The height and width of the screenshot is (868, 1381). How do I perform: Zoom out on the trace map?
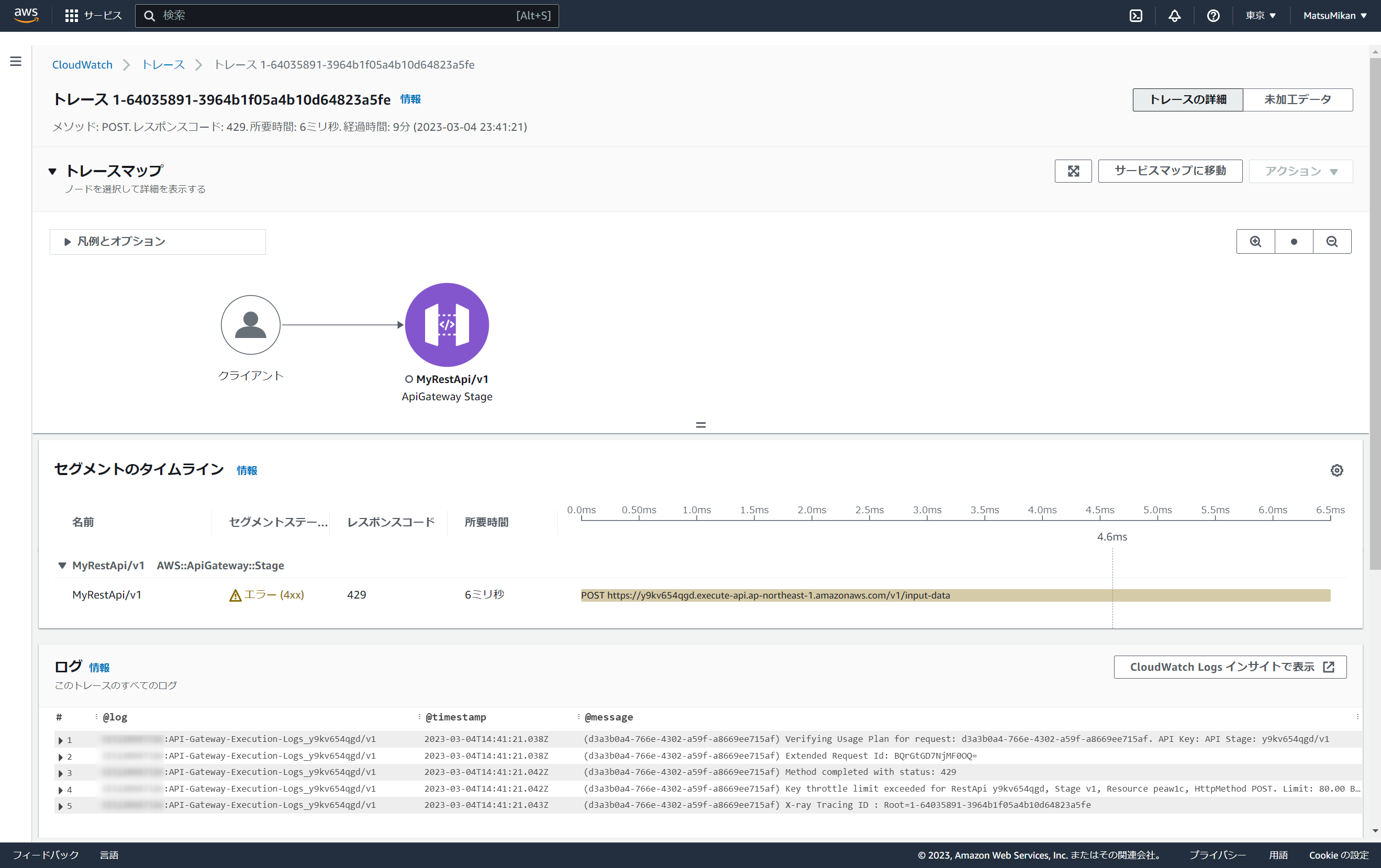click(1332, 241)
